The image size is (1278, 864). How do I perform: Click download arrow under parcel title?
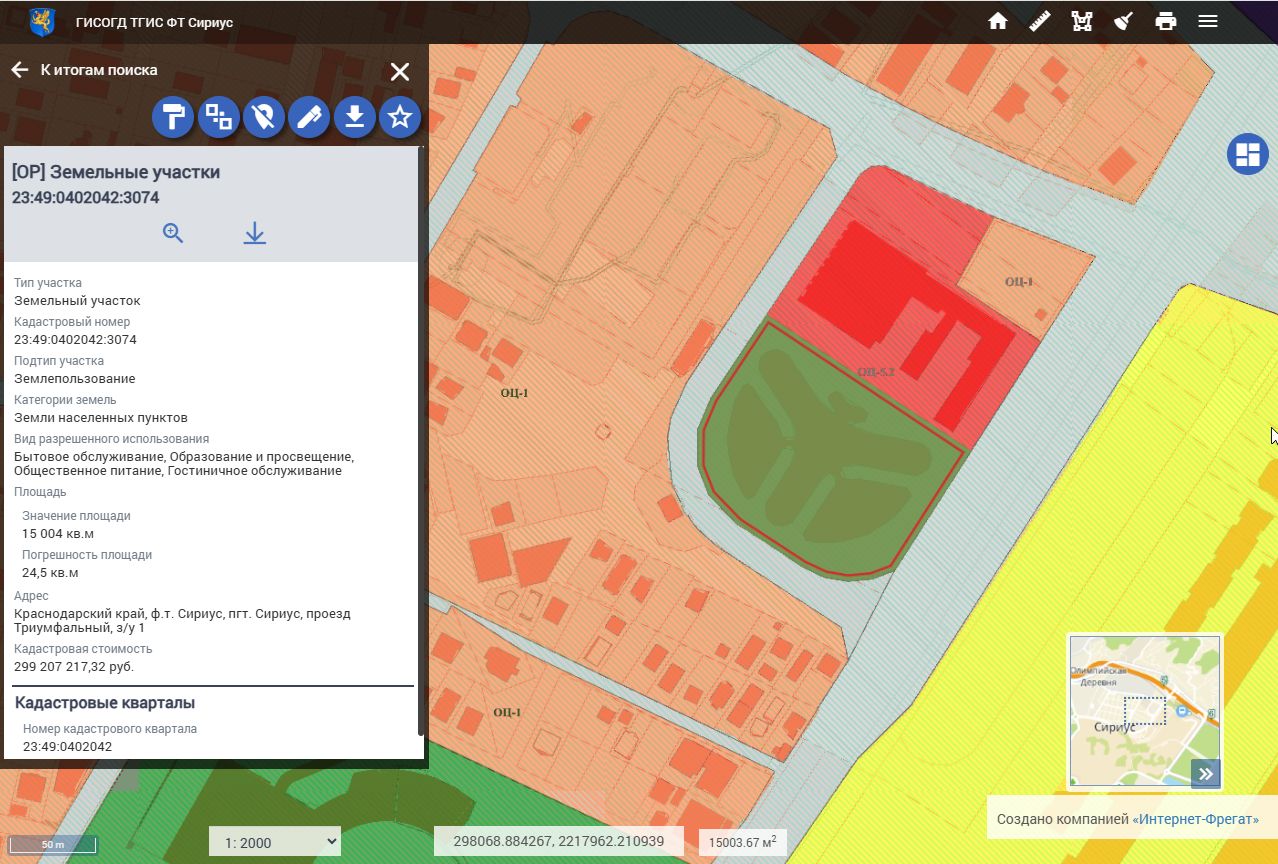point(255,233)
